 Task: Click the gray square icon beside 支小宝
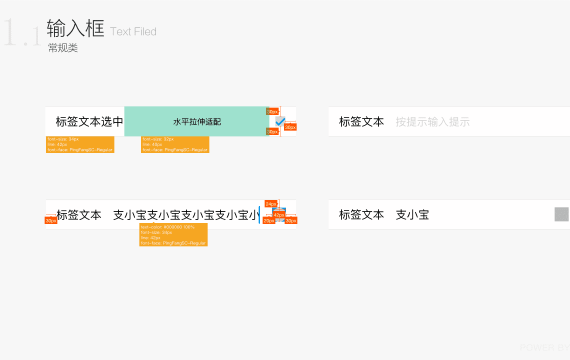click(562, 214)
